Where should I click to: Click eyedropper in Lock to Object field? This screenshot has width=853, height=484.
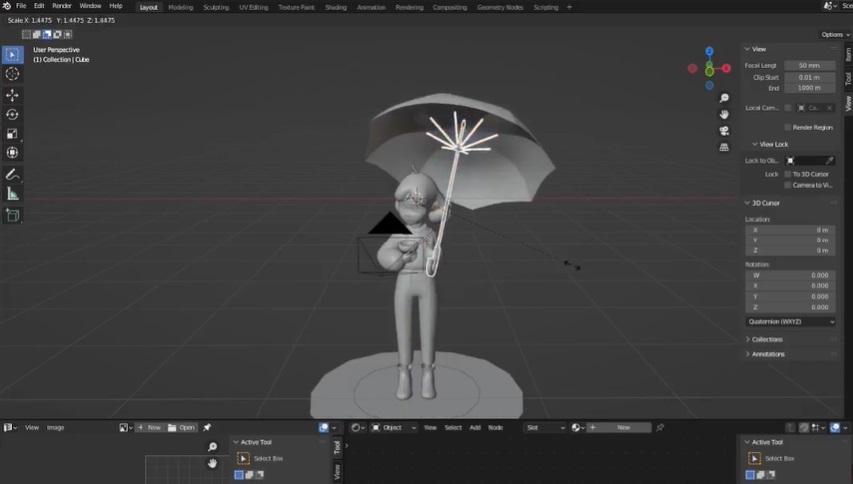[x=829, y=160]
